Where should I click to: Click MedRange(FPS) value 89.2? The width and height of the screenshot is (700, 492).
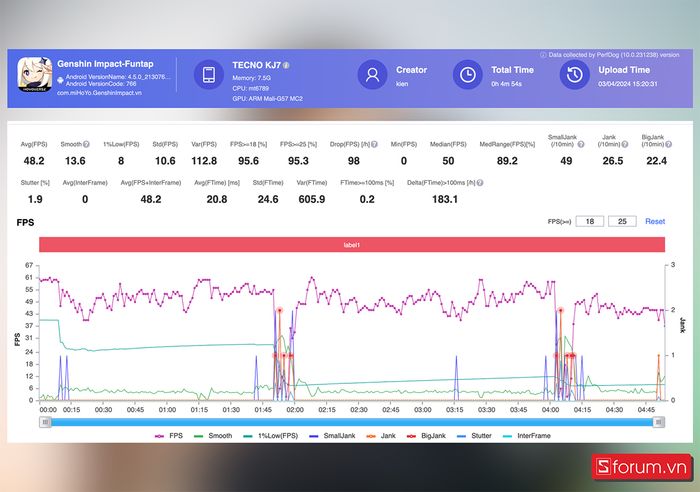[507, 161]
